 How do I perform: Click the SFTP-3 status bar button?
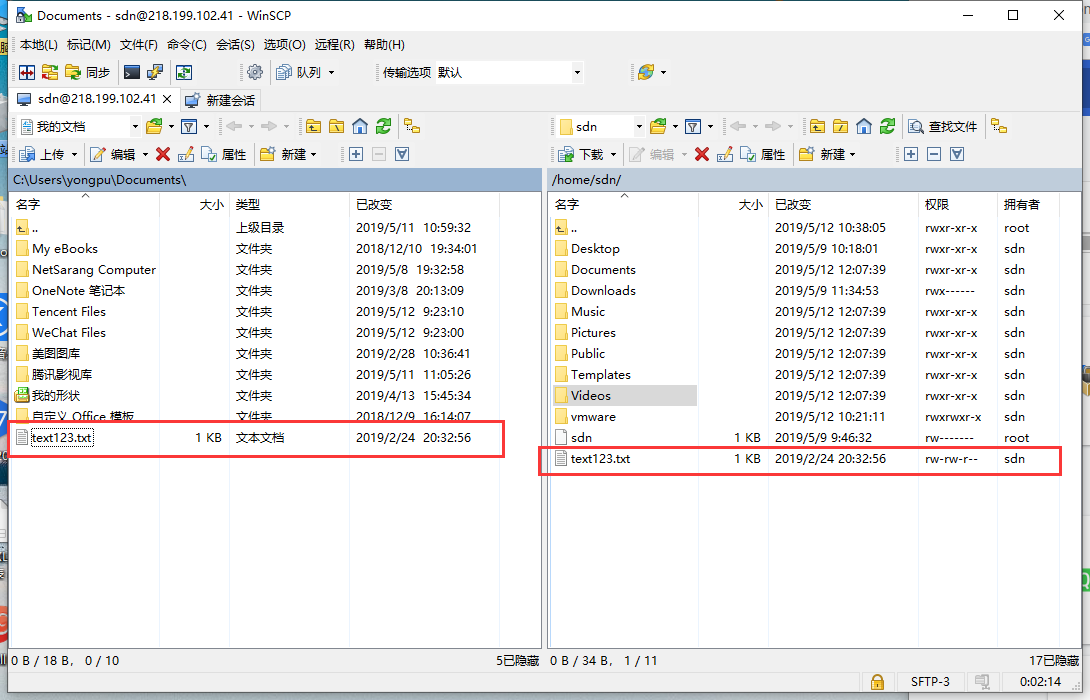930,681
